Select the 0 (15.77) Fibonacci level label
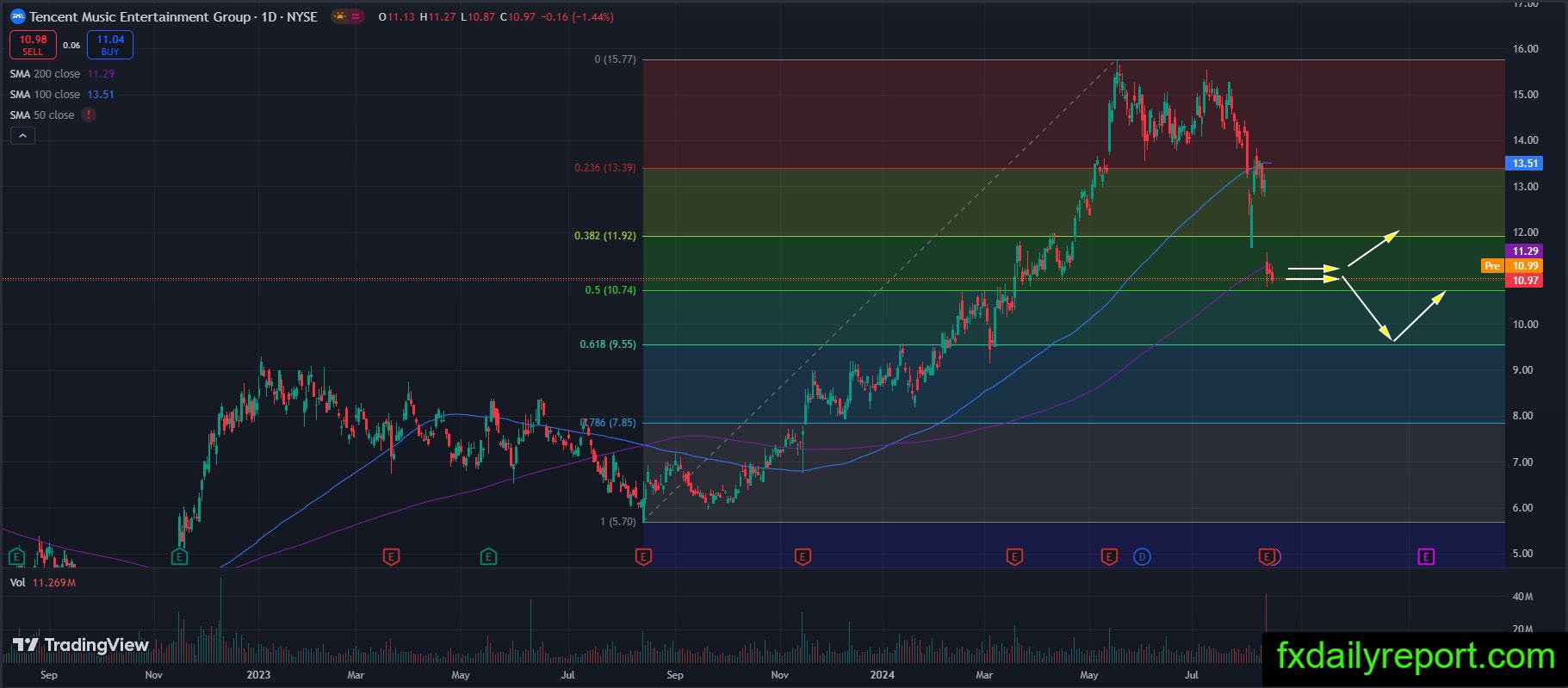1568x688 pixels. coord(615,59)
